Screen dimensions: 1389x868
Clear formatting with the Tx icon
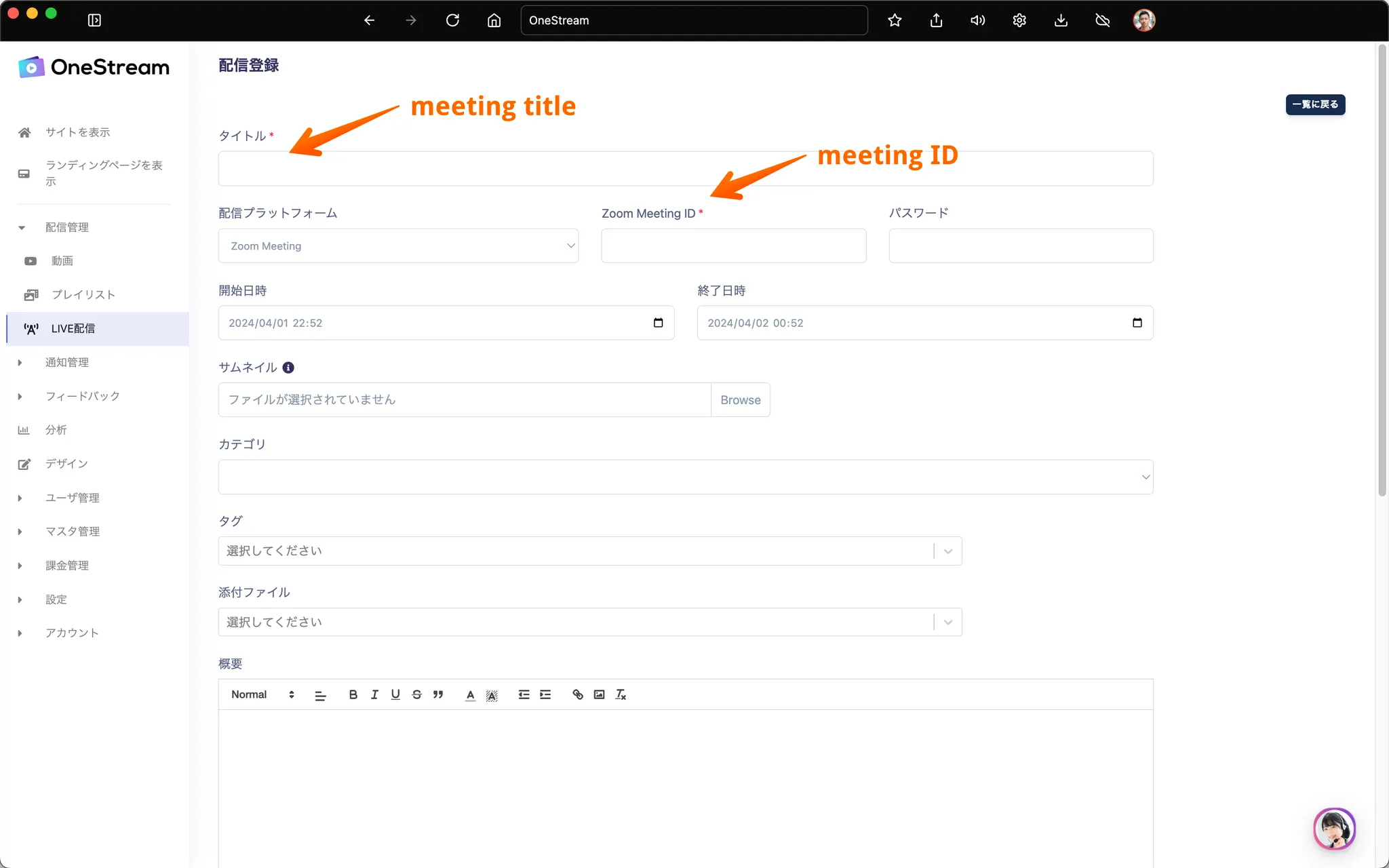coord(621,694)
